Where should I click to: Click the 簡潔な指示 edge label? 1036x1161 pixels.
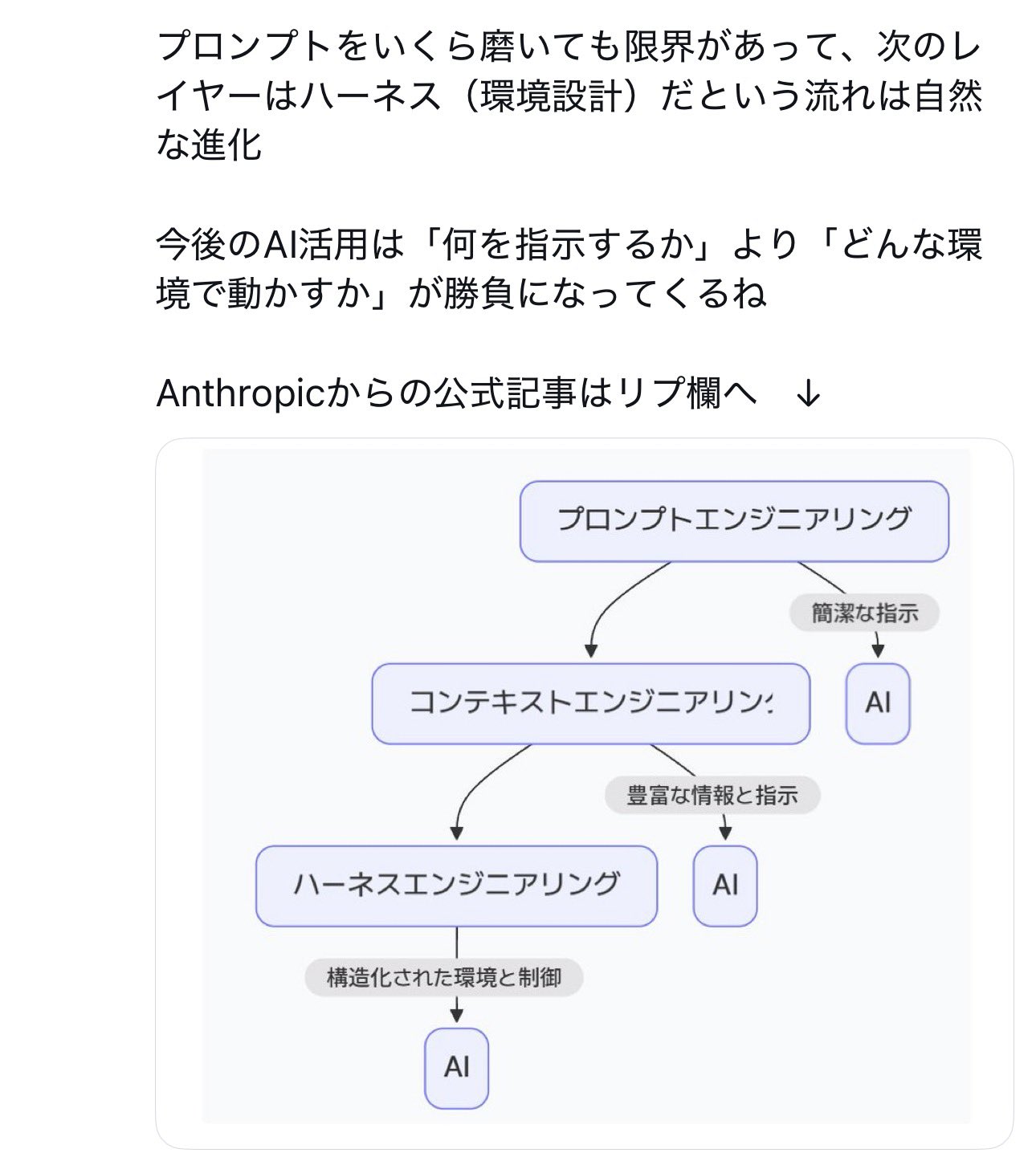864,614
